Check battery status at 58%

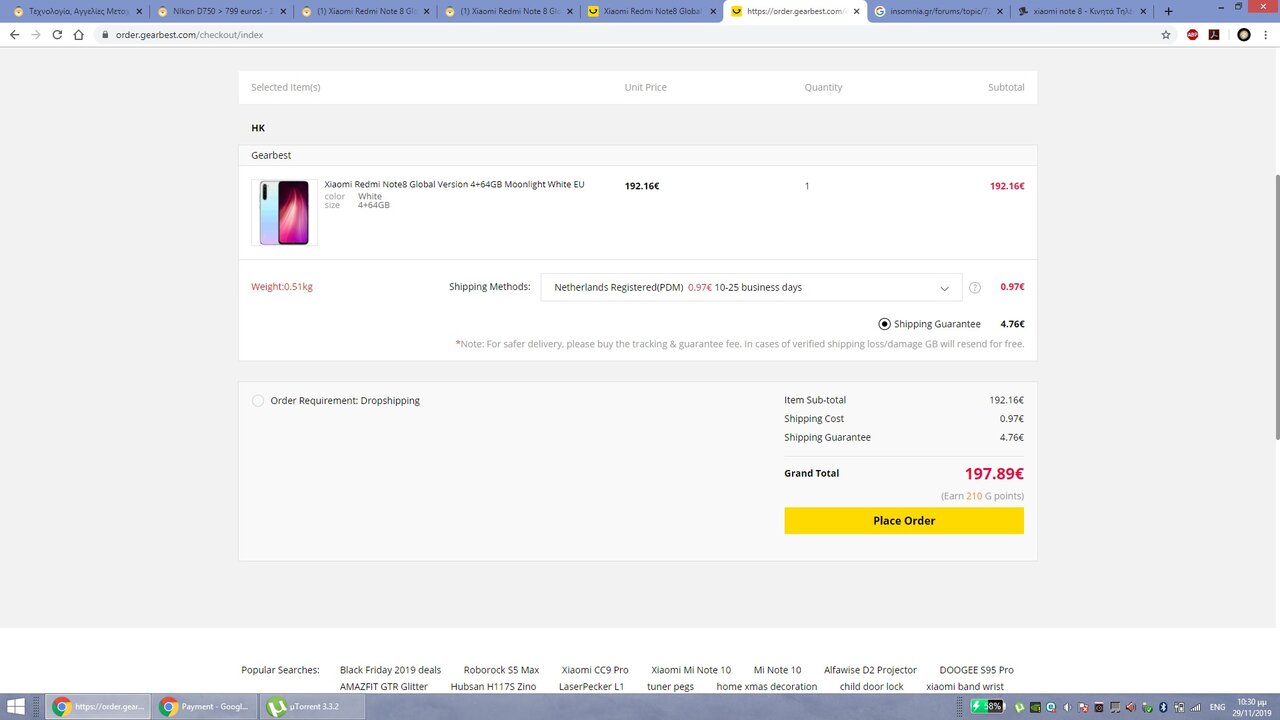tap(988, 706)
